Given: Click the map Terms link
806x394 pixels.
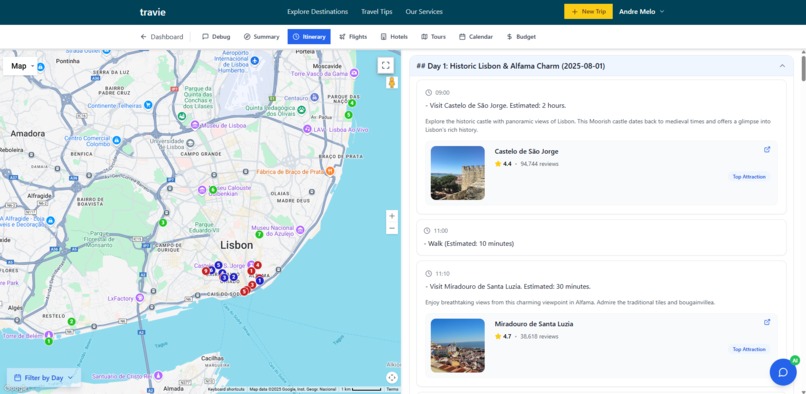Looking at the screenshot, I should click(392, 389).
